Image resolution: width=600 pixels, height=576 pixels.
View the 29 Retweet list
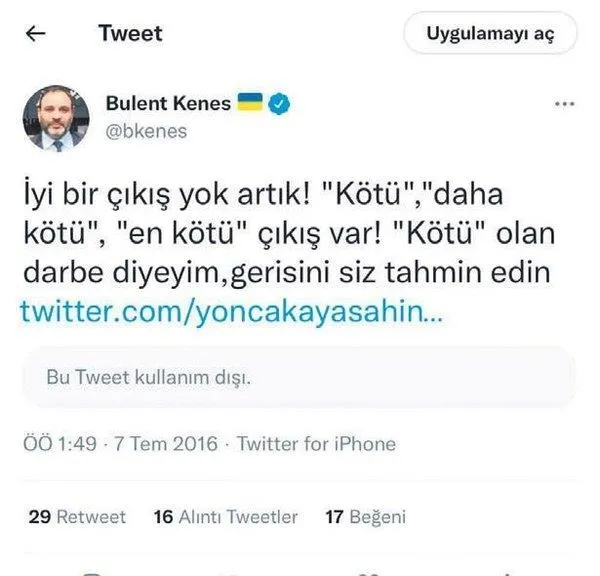coord(77,517)
